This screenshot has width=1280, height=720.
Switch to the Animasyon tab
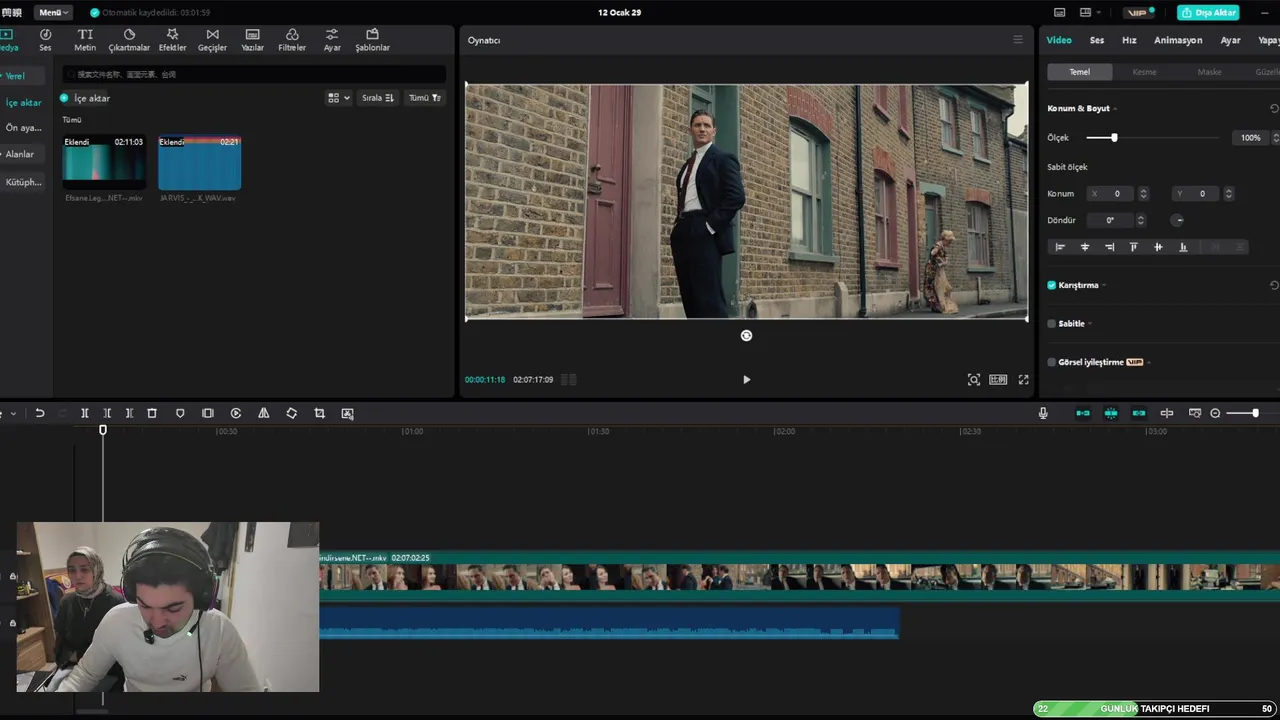tap(1178, 40)
